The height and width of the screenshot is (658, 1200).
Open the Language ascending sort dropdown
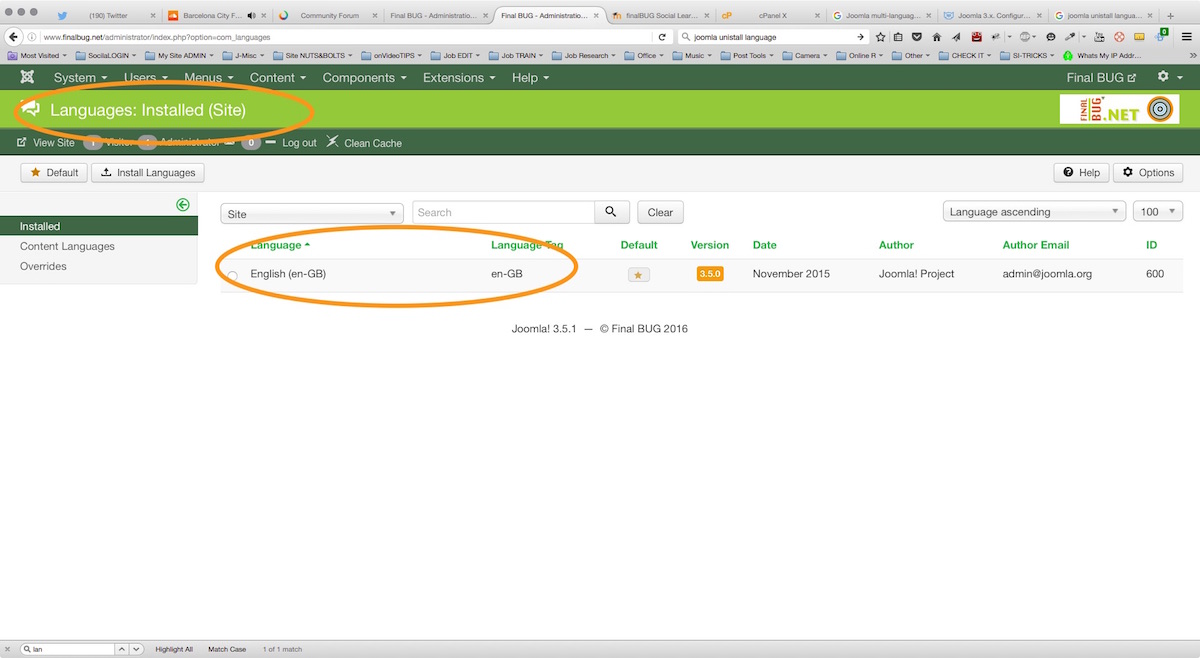(x=1034, y=212)
